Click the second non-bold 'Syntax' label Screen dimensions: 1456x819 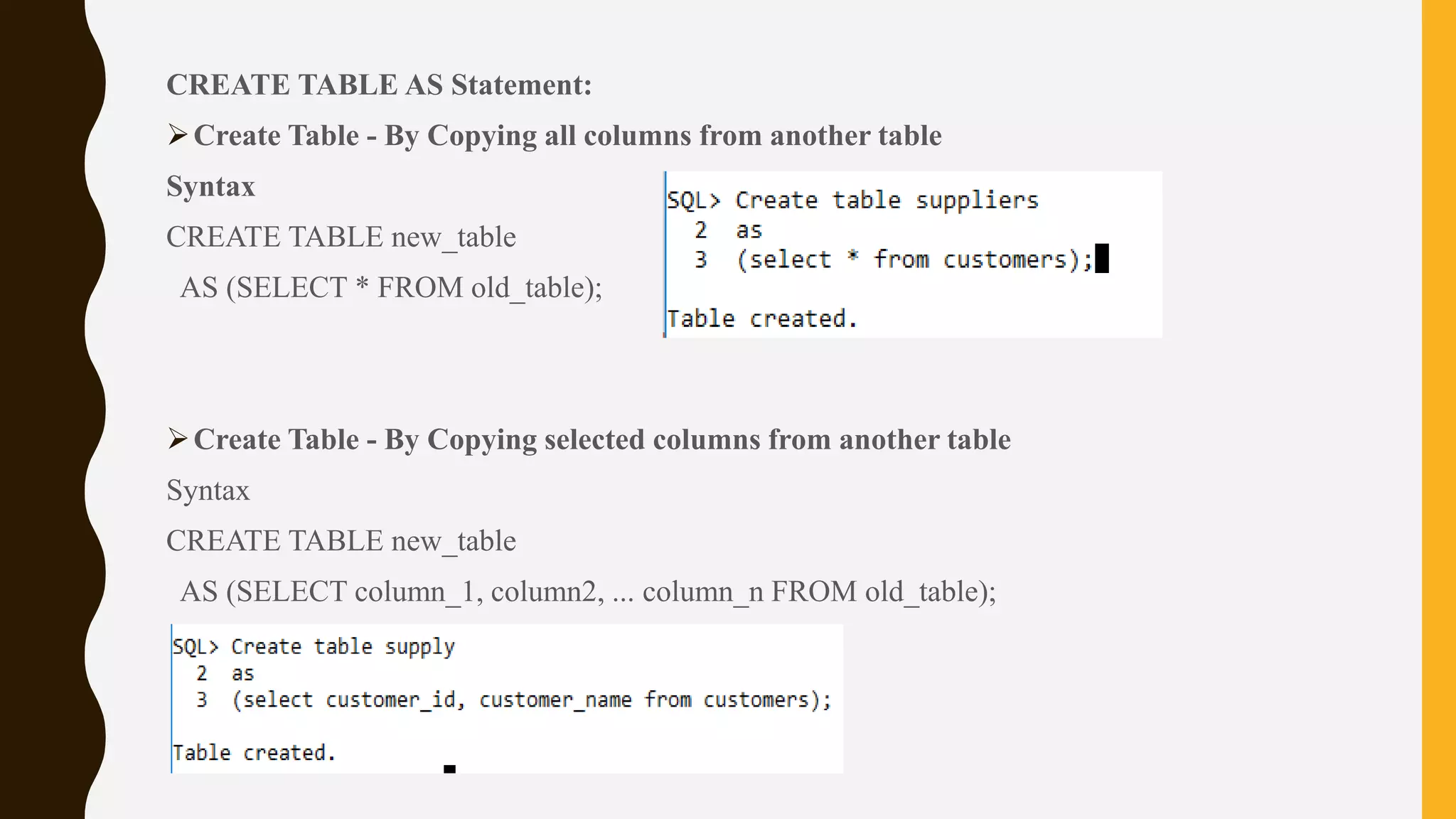coord(208,491)
